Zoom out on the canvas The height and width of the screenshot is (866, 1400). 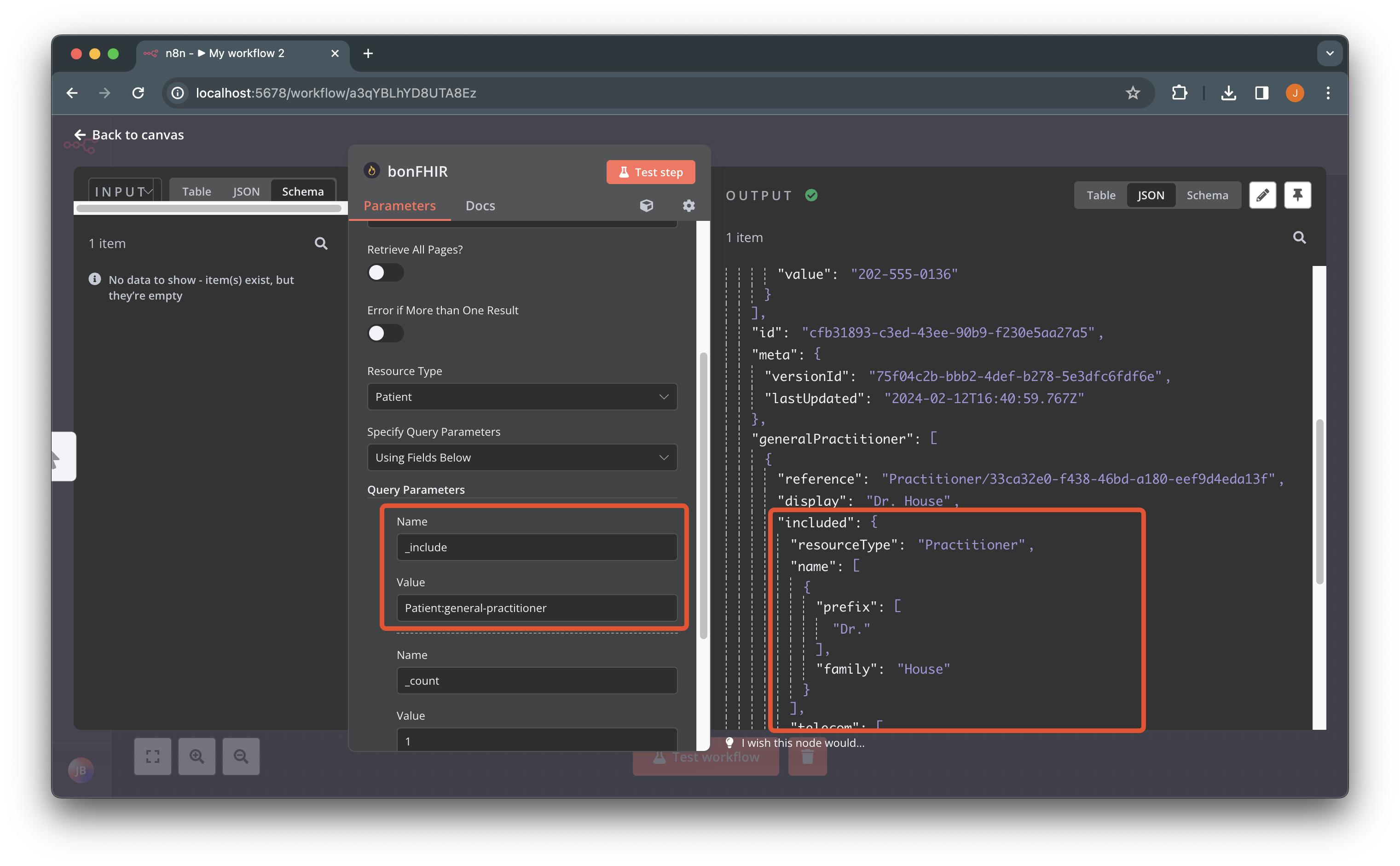point(241,756)
